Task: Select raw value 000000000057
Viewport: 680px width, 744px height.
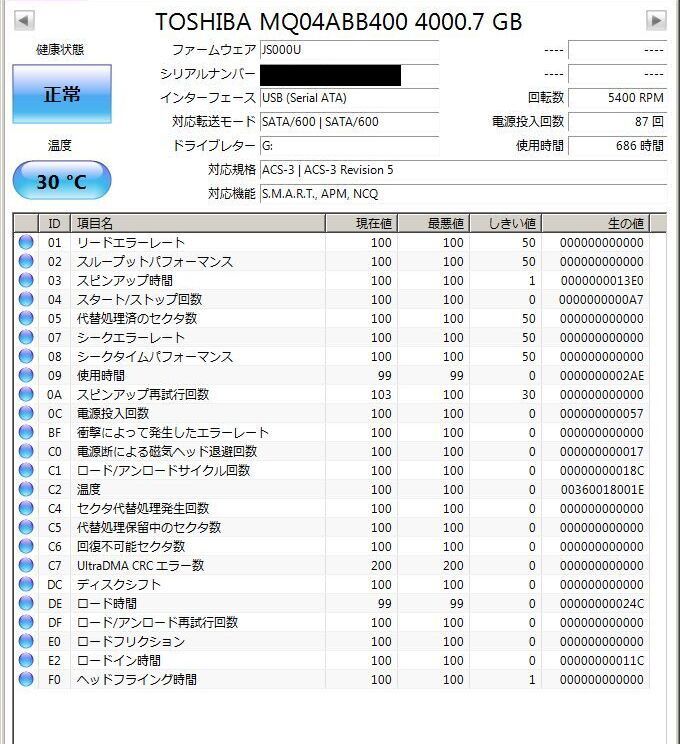Action: (x=602, y=414)
